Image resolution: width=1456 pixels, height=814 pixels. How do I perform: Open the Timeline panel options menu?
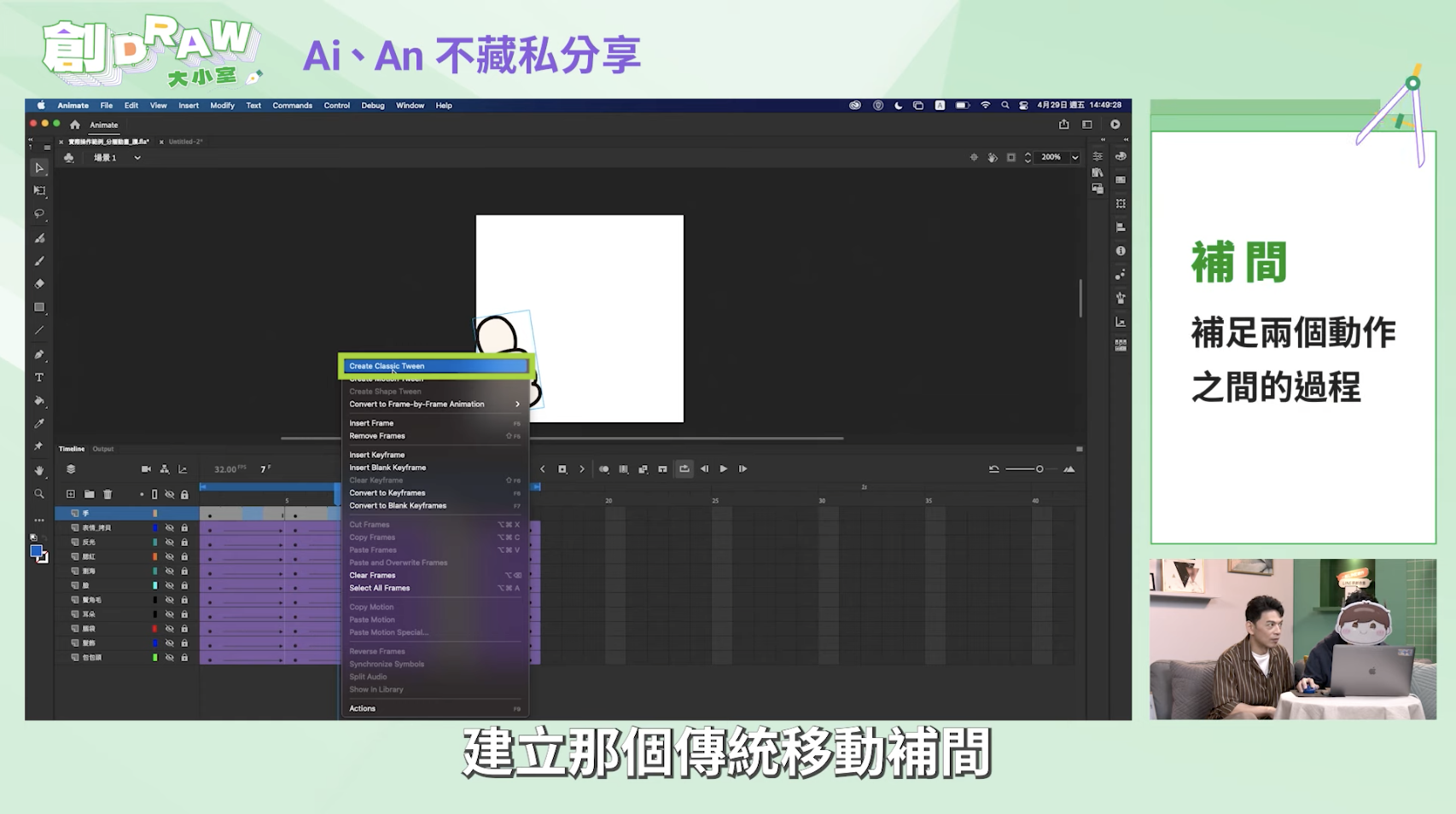coord(1080,449)
